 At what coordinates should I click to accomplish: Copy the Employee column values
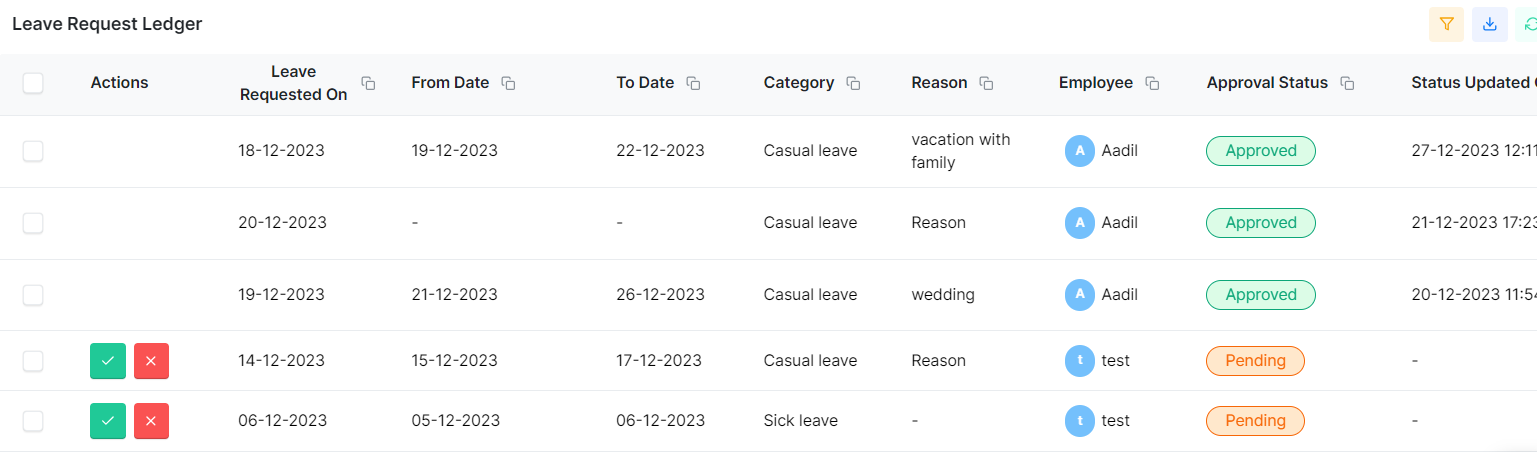[1152, 84]
